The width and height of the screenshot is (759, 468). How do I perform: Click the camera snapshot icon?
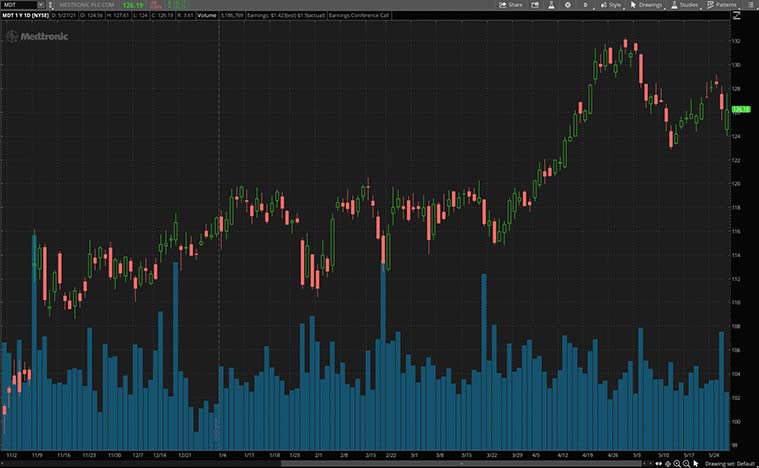click(535, 5)
